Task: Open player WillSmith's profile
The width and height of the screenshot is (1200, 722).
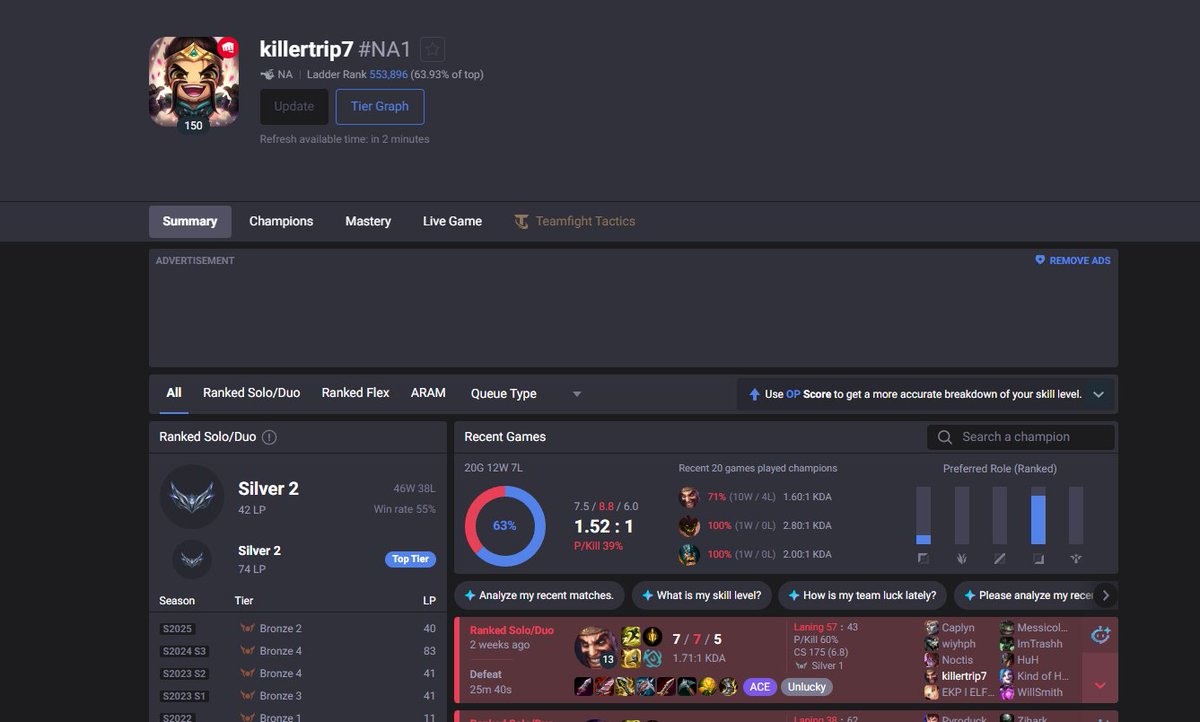Action: (x=1040, y=692)
